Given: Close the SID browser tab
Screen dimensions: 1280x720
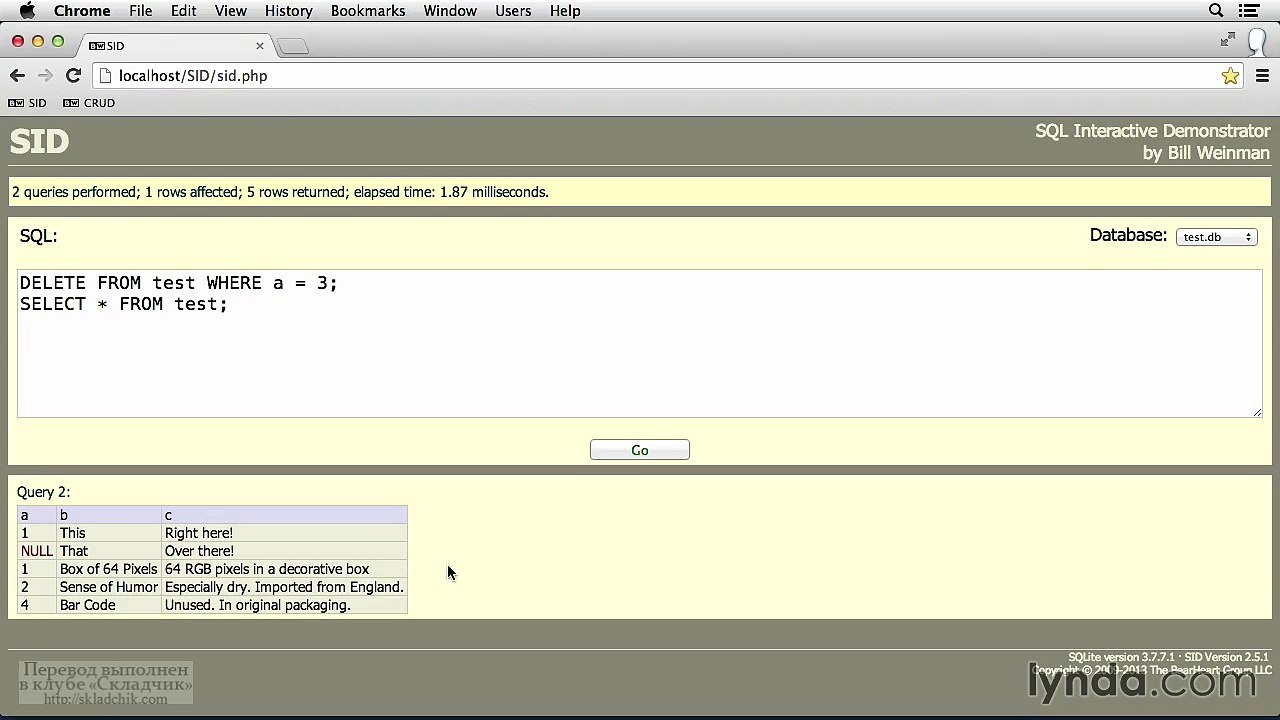Looking at the screenshot, I should [260, 46].
